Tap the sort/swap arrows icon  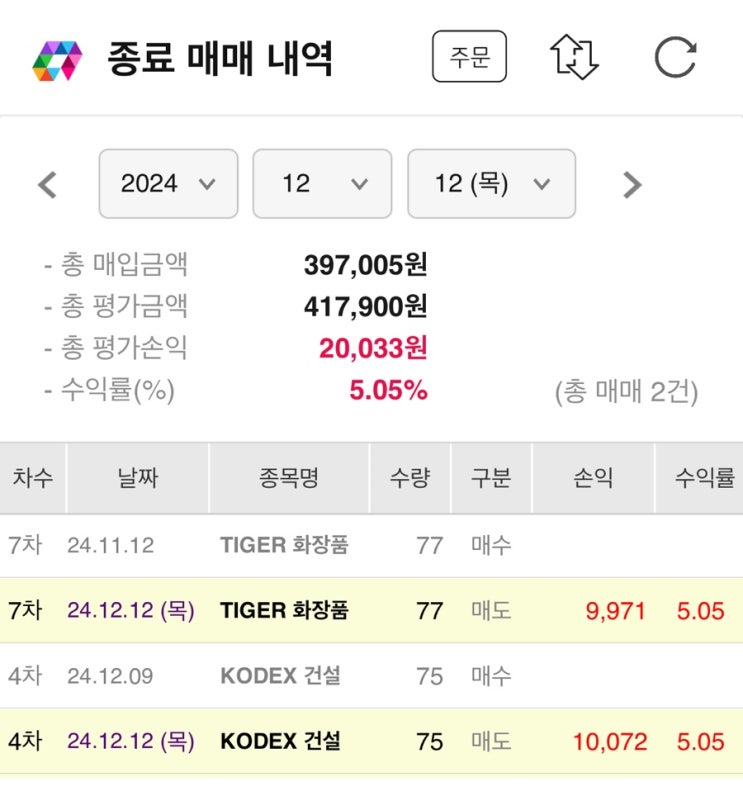point(574,57)
